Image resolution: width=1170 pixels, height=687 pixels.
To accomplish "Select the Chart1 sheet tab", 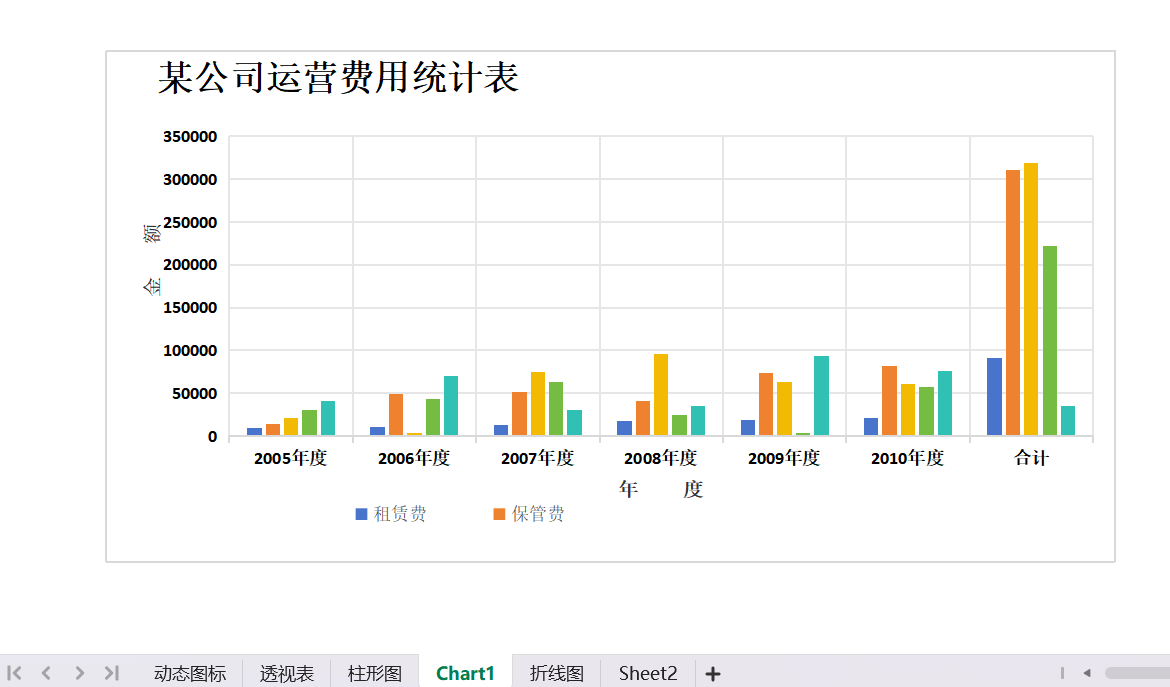I will (x=465, y=673).
